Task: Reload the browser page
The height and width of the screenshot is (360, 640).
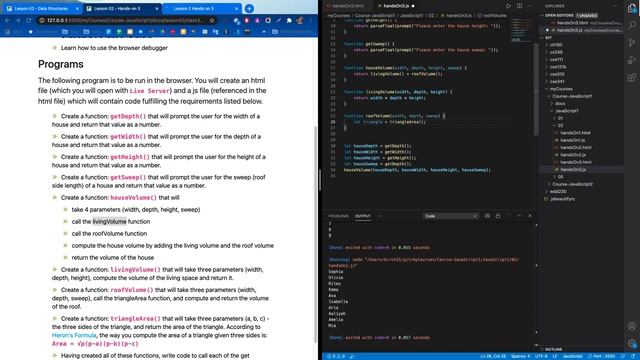Action: click(x=29, y=20)
